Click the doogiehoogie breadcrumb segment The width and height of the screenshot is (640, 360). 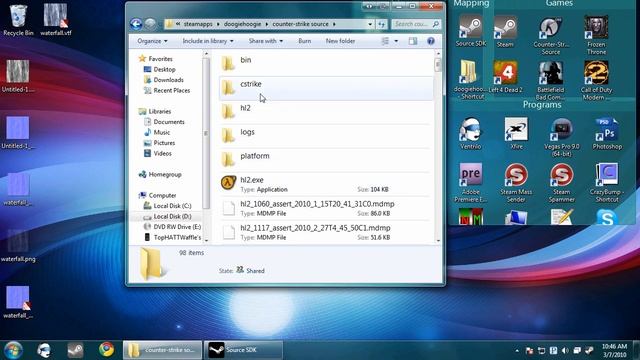242,24
